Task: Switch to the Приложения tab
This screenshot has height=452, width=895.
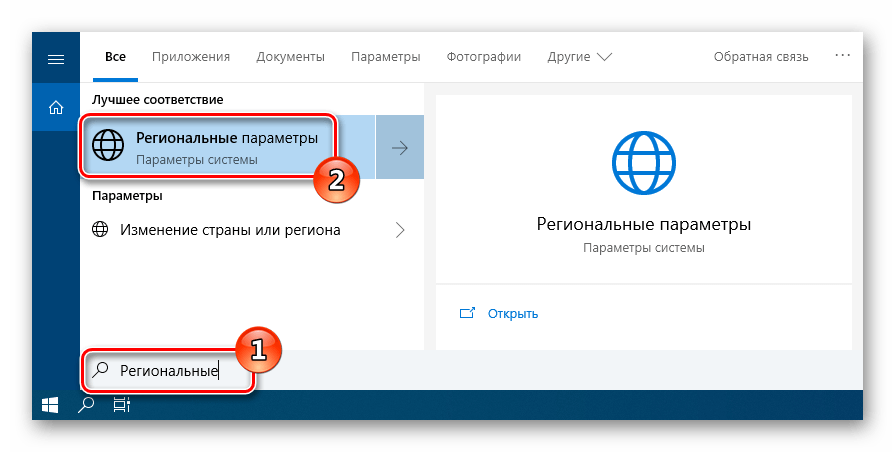Action: 191,57
